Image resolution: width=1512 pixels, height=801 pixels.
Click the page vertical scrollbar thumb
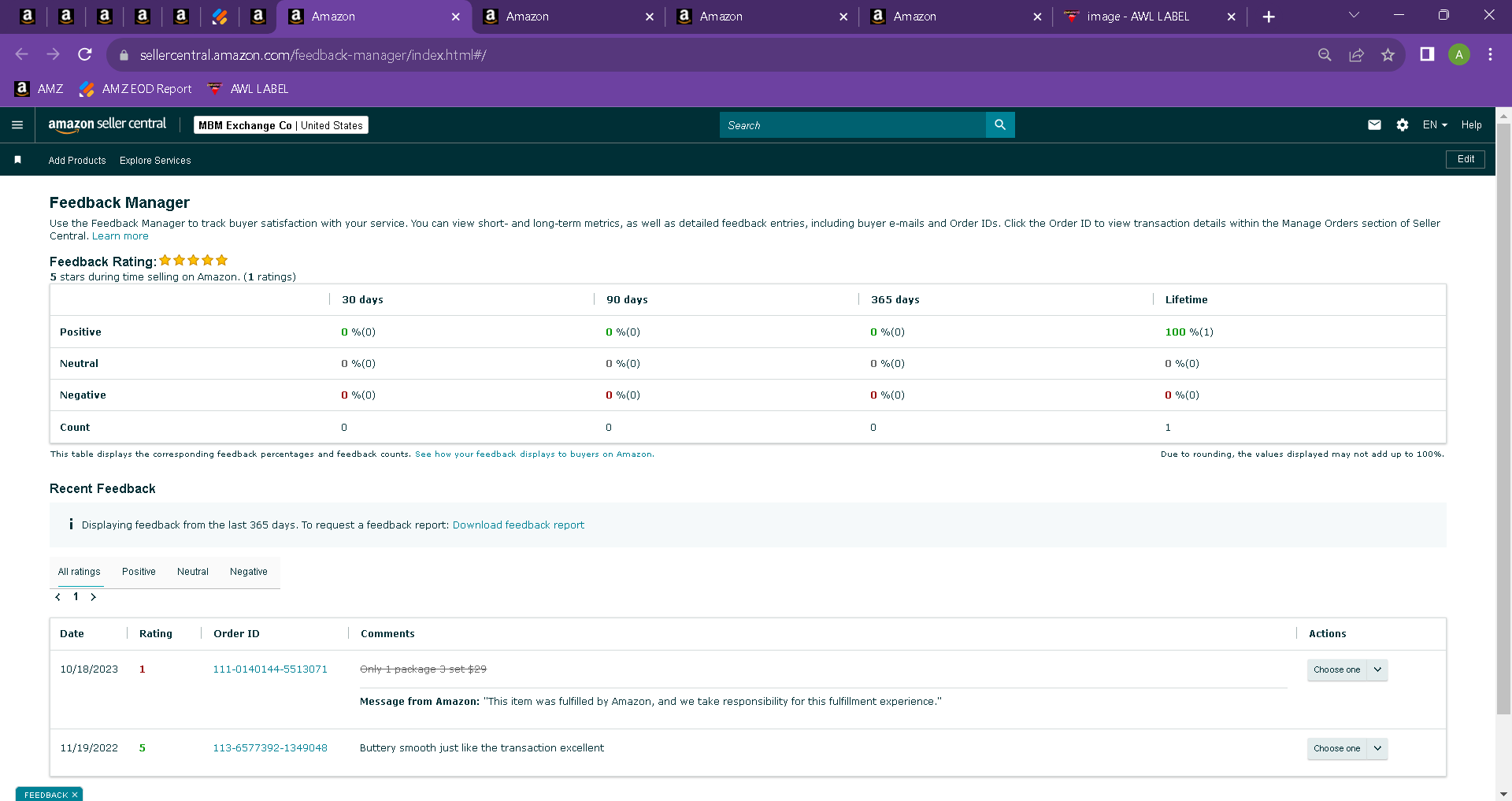(1503, 419)
